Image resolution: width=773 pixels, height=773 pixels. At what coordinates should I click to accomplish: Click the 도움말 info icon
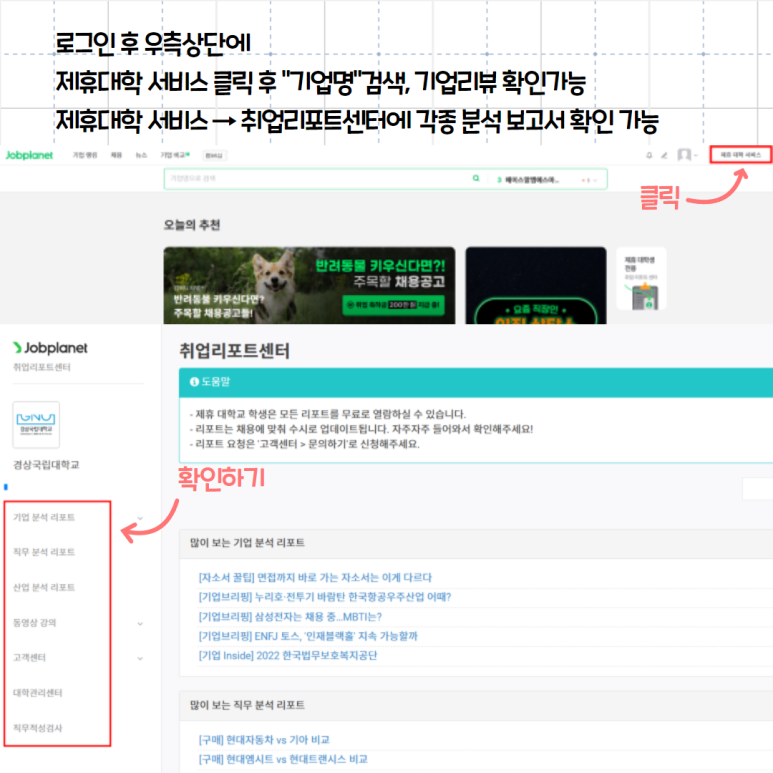pyautogui.click(x=194, y=382)
